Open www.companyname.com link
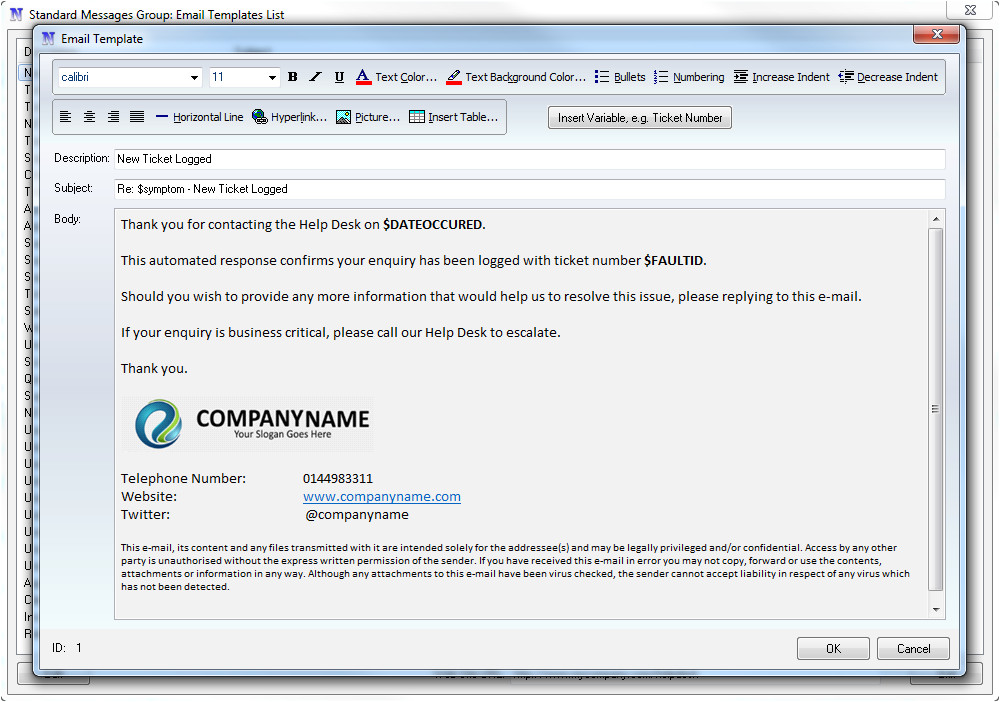The width and height of the screenshot is (1000, 702). 381,497
